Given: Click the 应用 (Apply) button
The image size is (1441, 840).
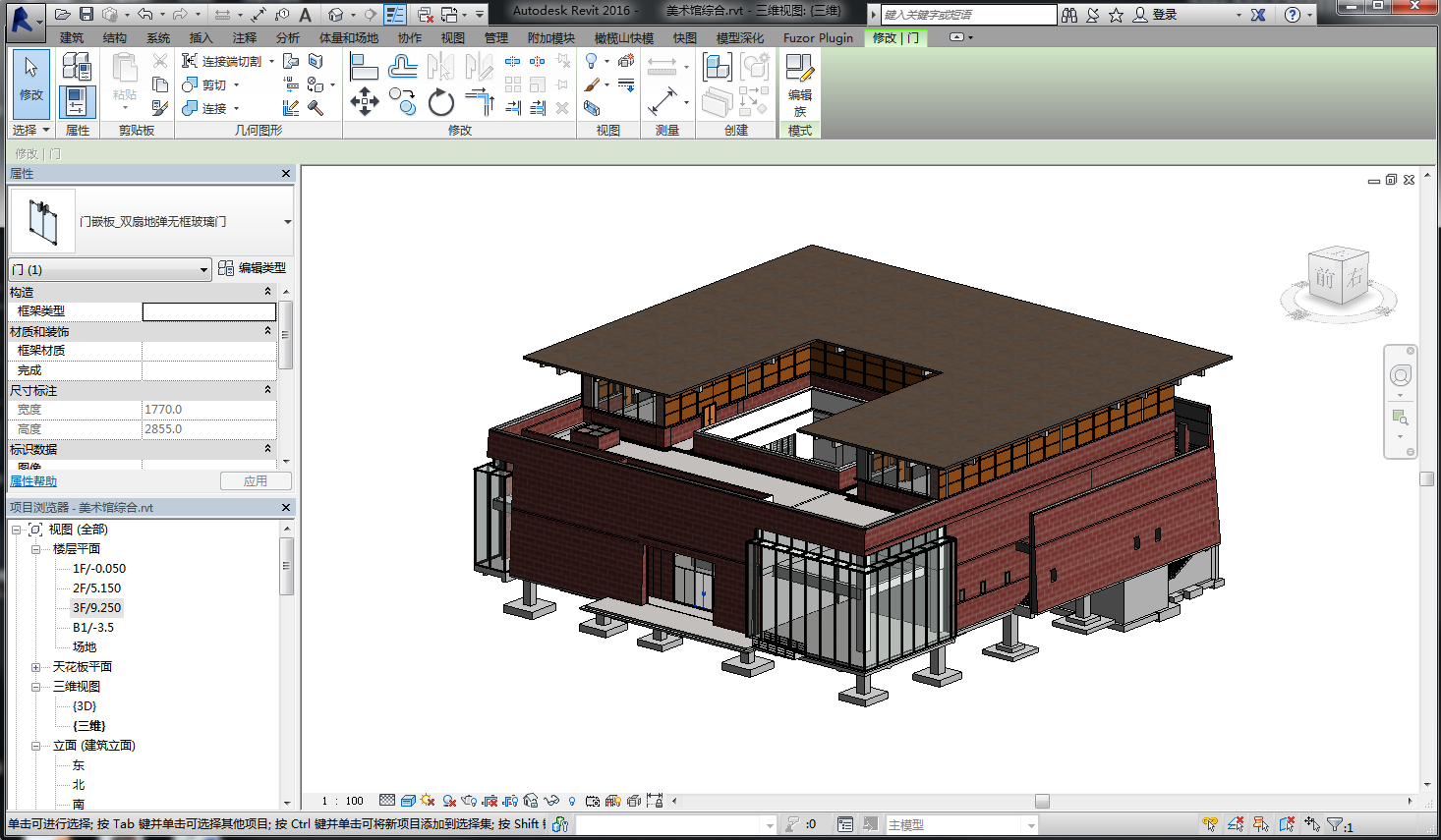Looking at the screenshot, I should click(256, 481).
